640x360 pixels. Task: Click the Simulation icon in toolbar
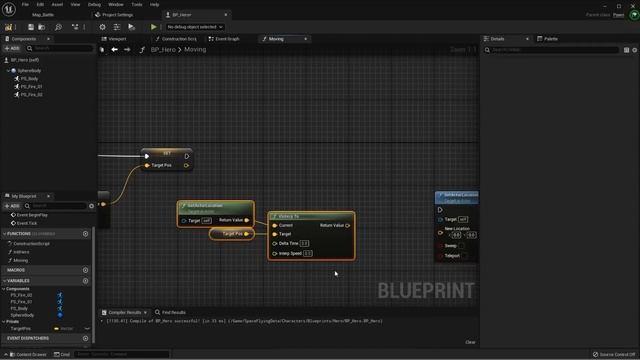[131, 27]
